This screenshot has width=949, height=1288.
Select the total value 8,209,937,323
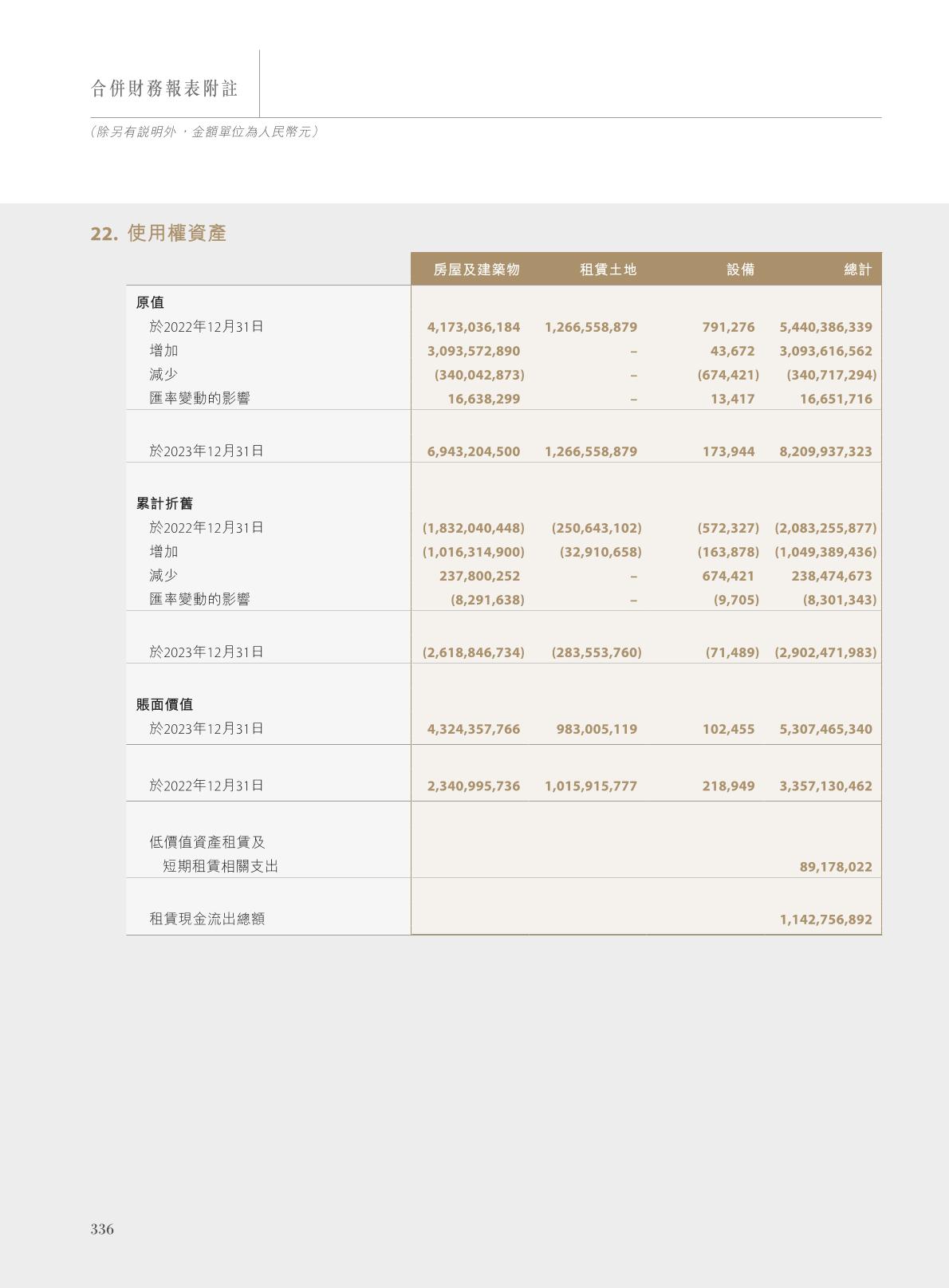(825, 451)
